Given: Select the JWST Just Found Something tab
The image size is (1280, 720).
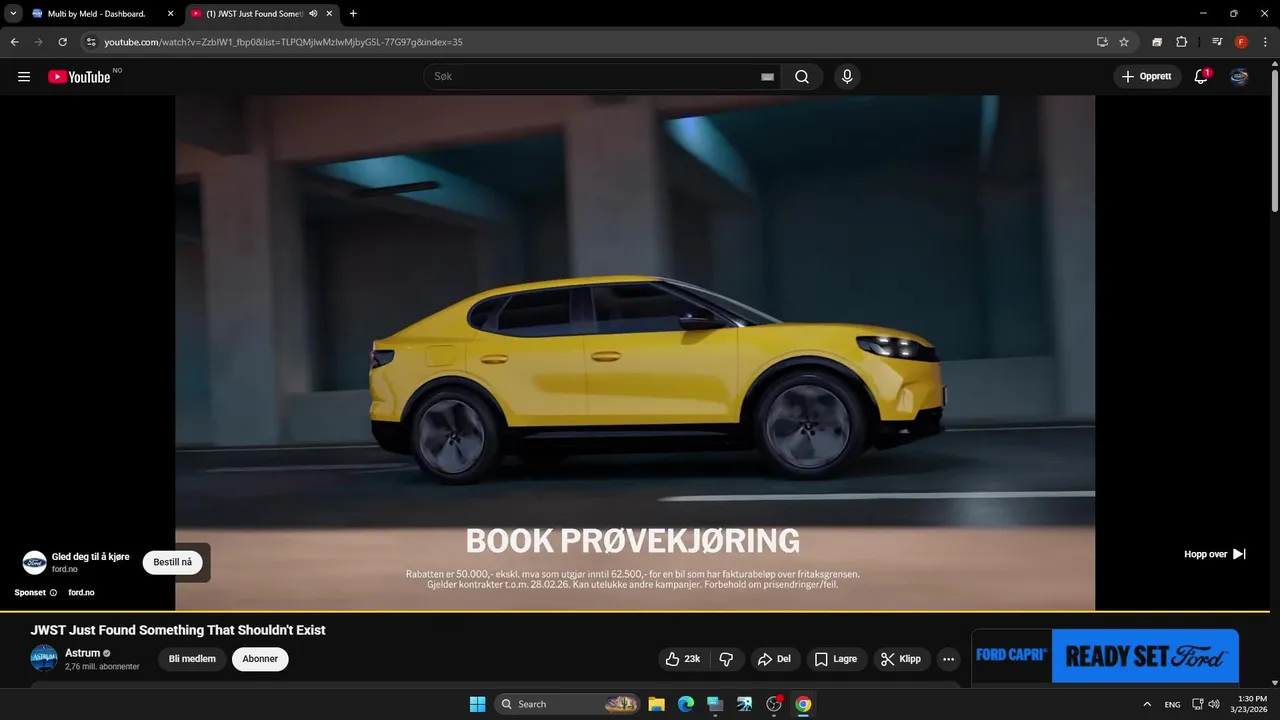Looking at the screenshot, I should click(x=255, y=14).
